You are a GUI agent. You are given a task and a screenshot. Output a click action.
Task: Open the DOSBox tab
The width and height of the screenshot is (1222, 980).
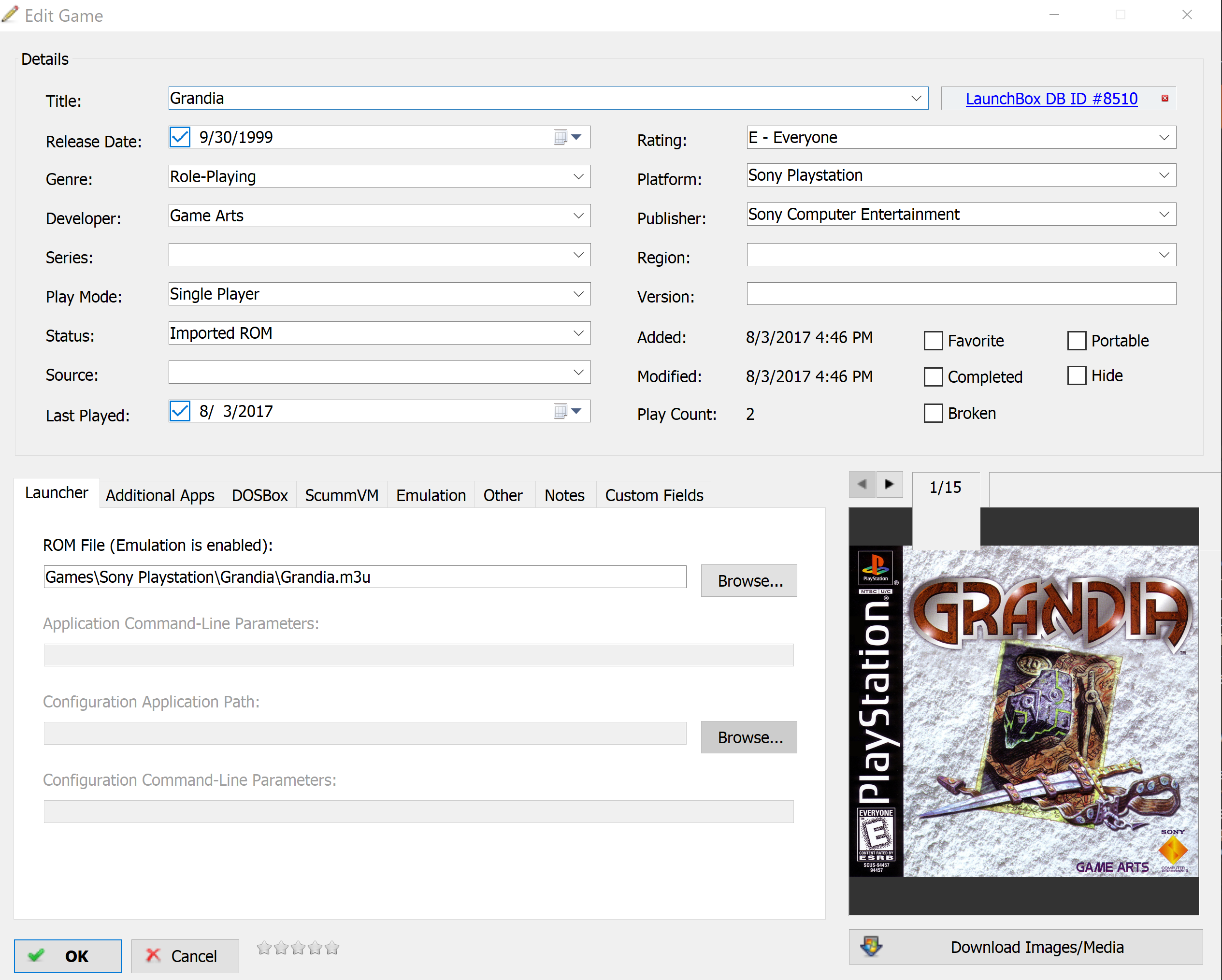click(x=259, y=495)
